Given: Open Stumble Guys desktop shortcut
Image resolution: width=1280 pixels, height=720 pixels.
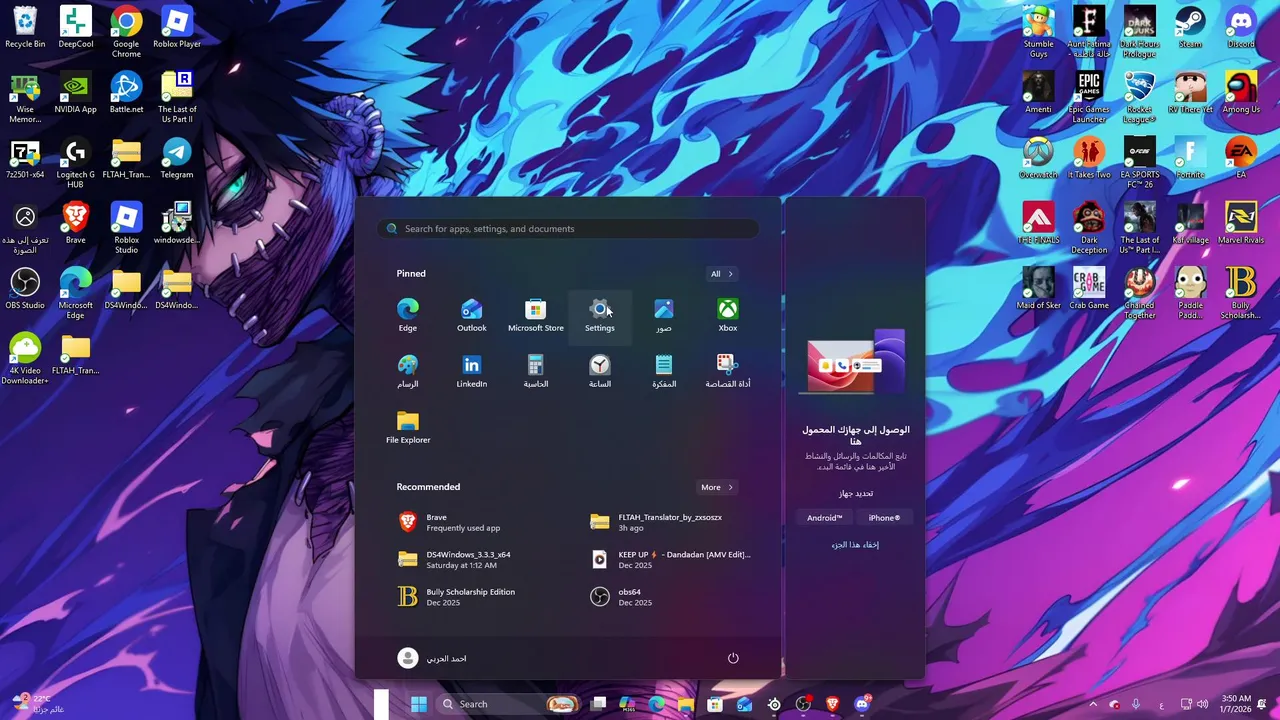Looking at the screenshot, I should tap(1038, 32).
